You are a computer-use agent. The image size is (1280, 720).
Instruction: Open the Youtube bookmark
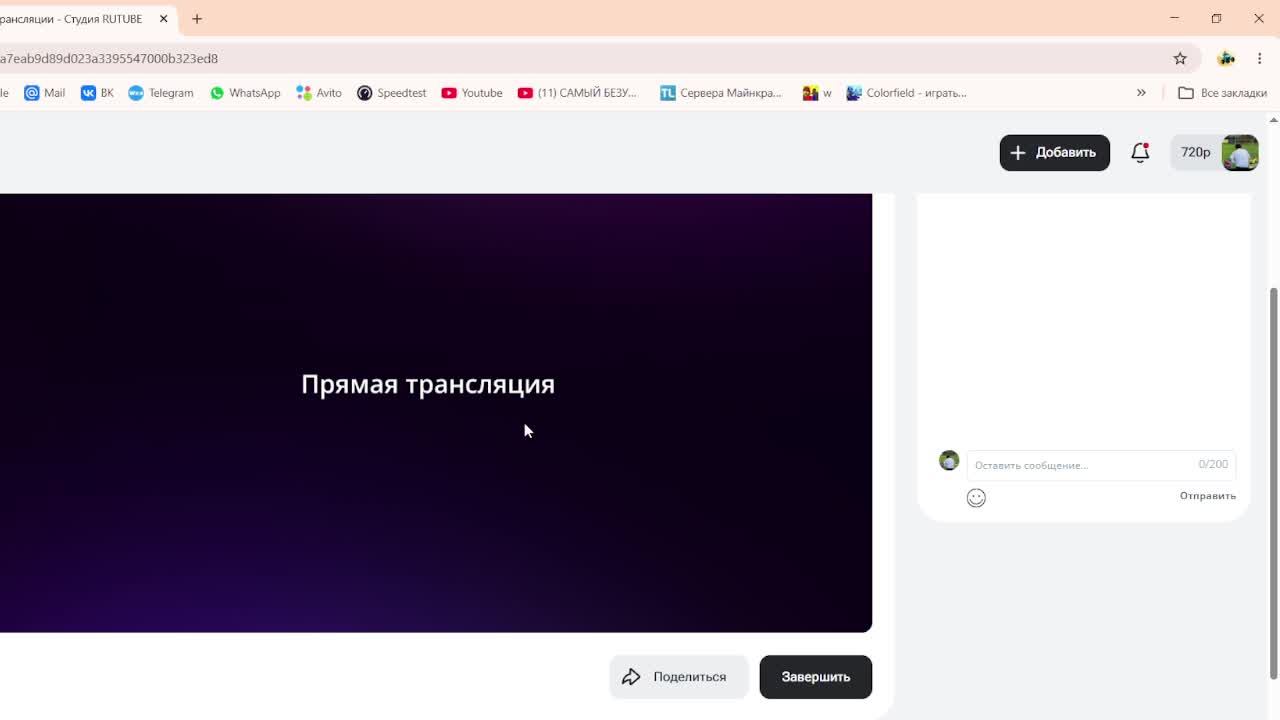click(x=472, y=93)
